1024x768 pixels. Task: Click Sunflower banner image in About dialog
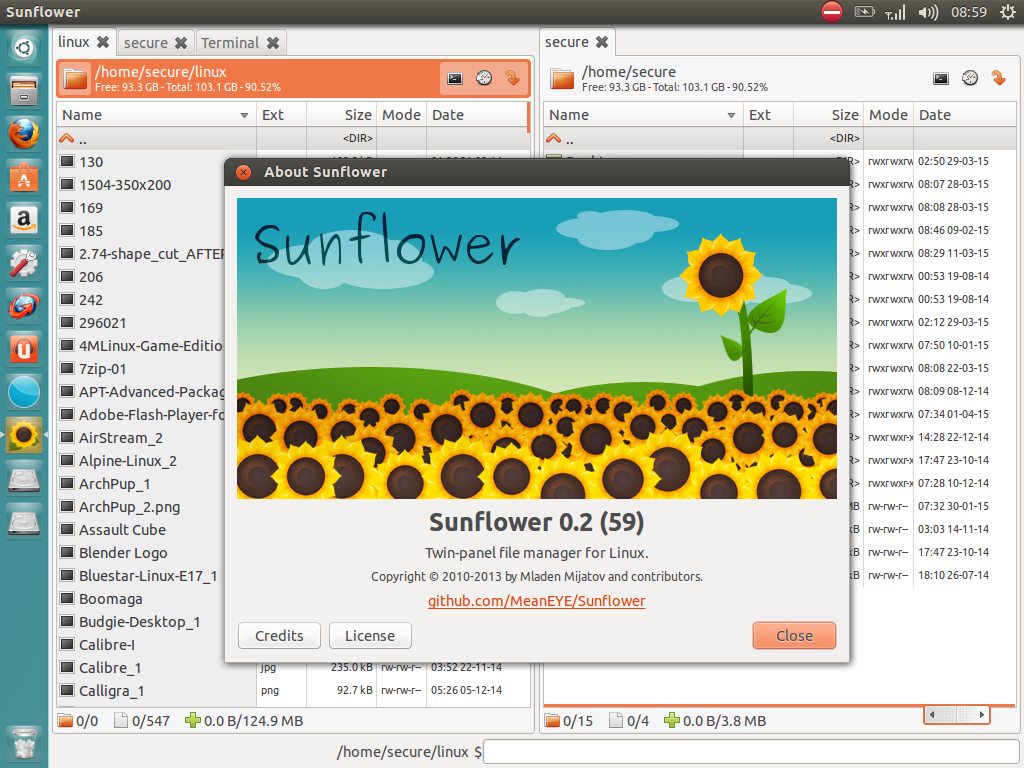click(x=537, y=349)
